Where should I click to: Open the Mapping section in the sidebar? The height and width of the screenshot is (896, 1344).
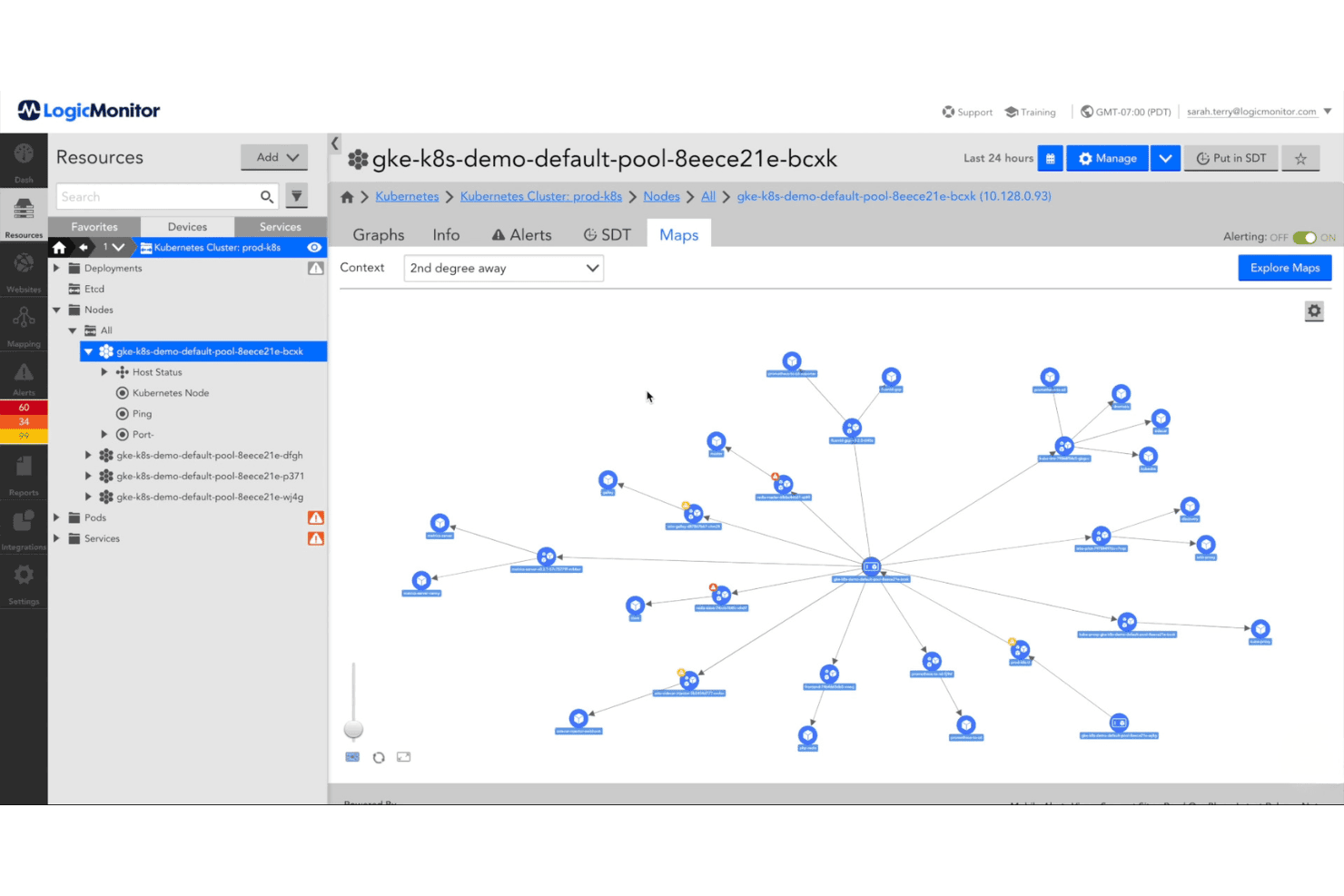tap(24, 324)
